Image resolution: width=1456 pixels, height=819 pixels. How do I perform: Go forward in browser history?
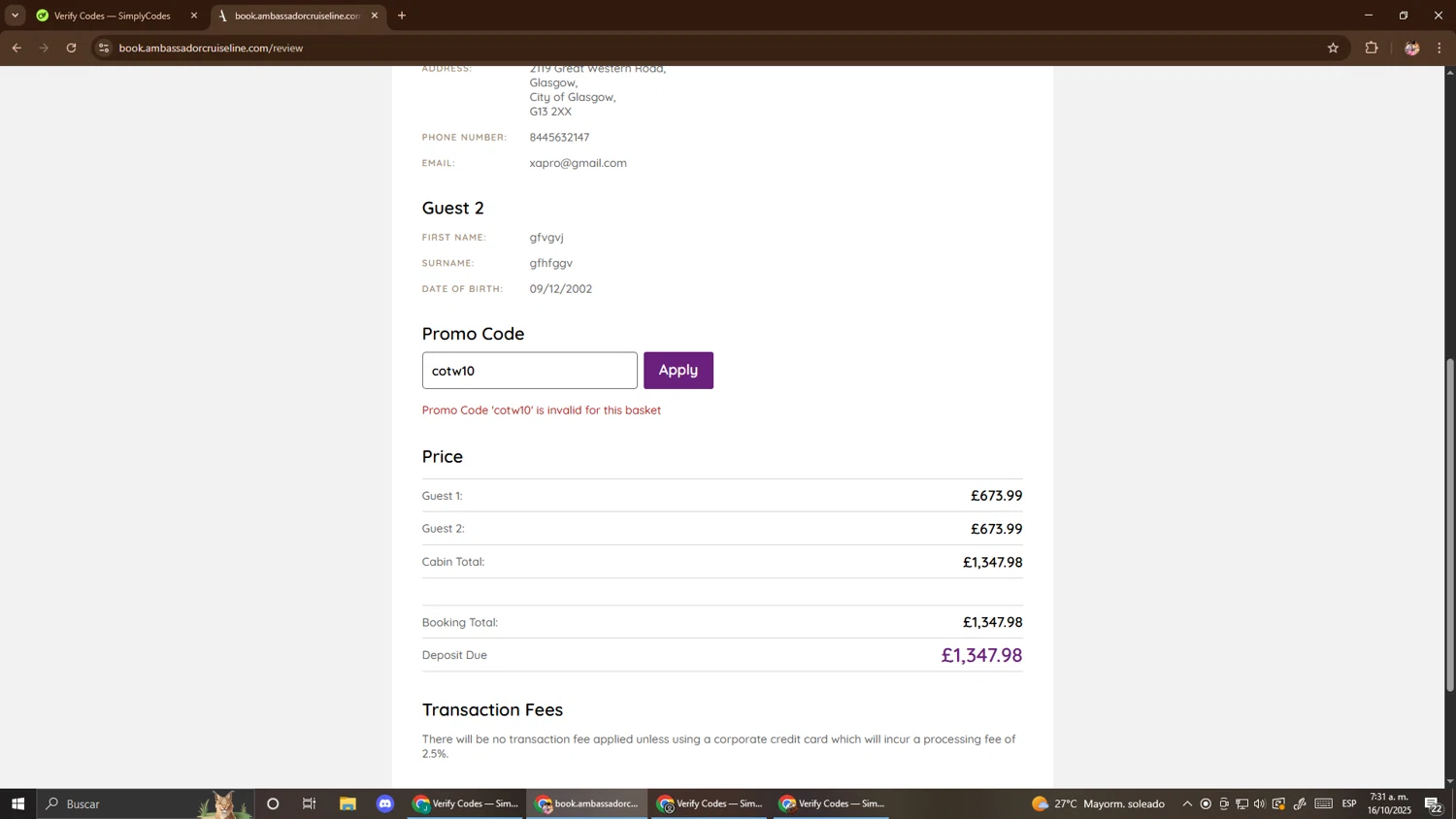tap(44, 48)
